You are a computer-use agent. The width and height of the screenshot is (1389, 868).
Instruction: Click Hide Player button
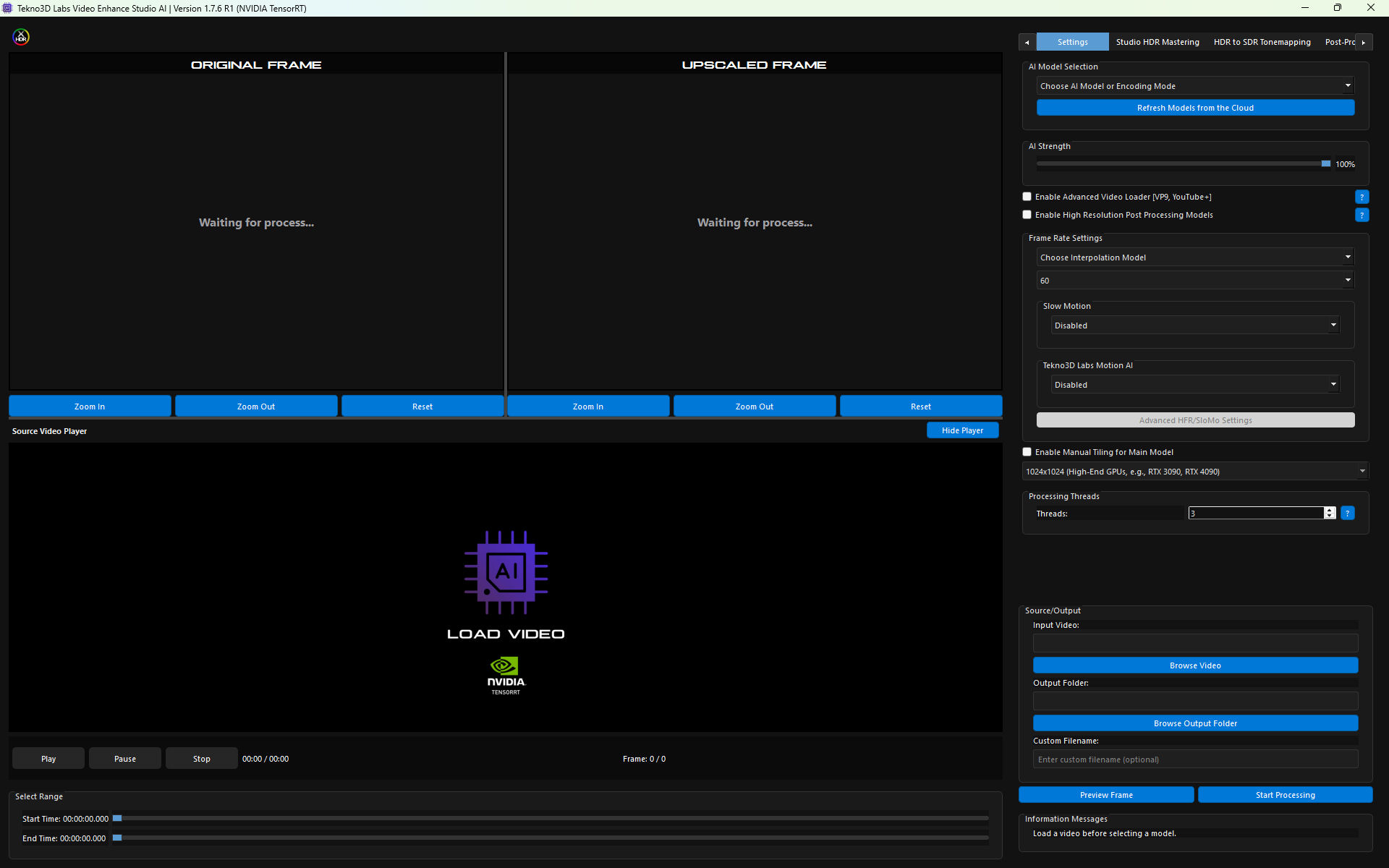962,430
